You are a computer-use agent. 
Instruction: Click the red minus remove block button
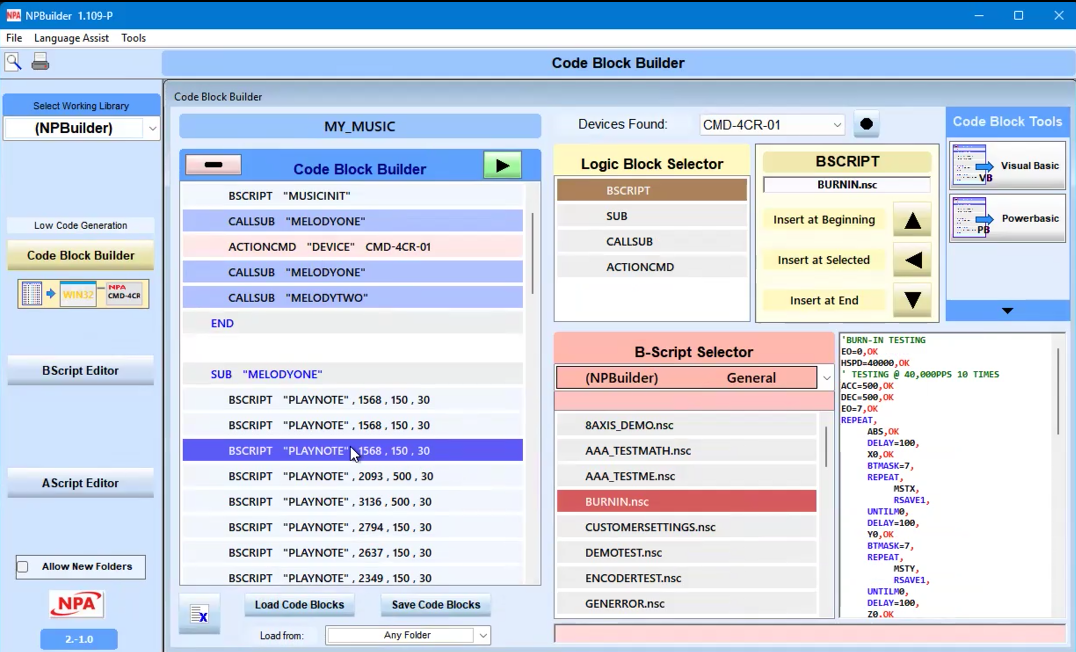click(x=213, y=165)
